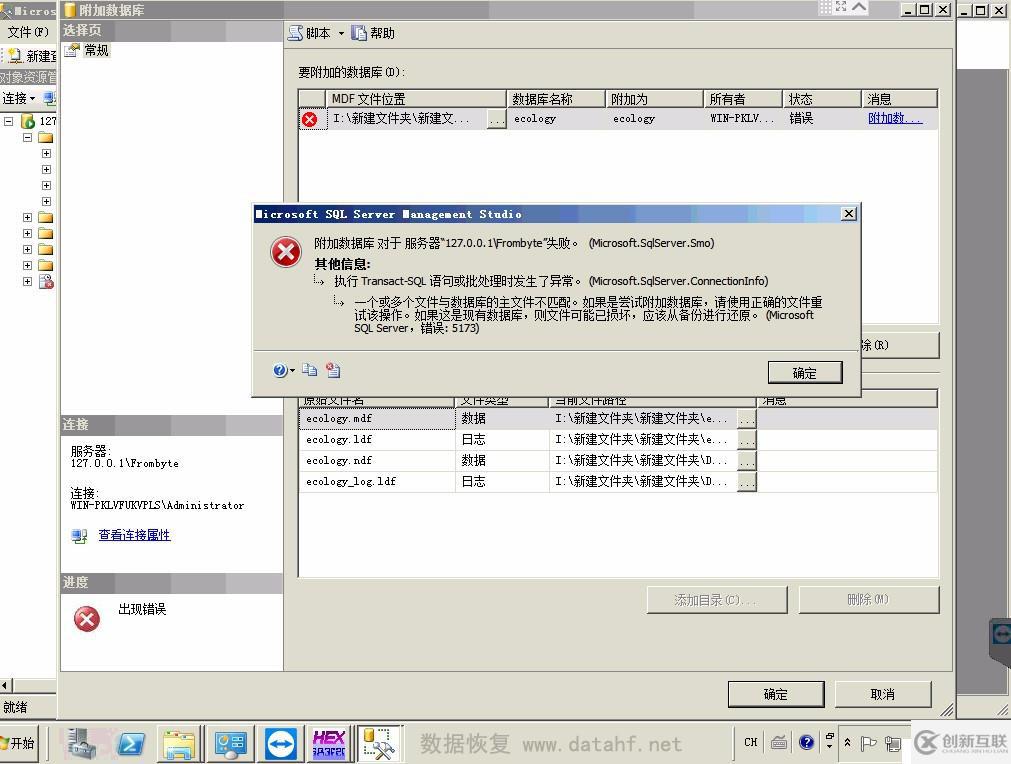Image resolution: width=1011 pixels, height=764 pixels.
Task: Close the SQL Server Management Studio error dialog
Action: [849, 213]
